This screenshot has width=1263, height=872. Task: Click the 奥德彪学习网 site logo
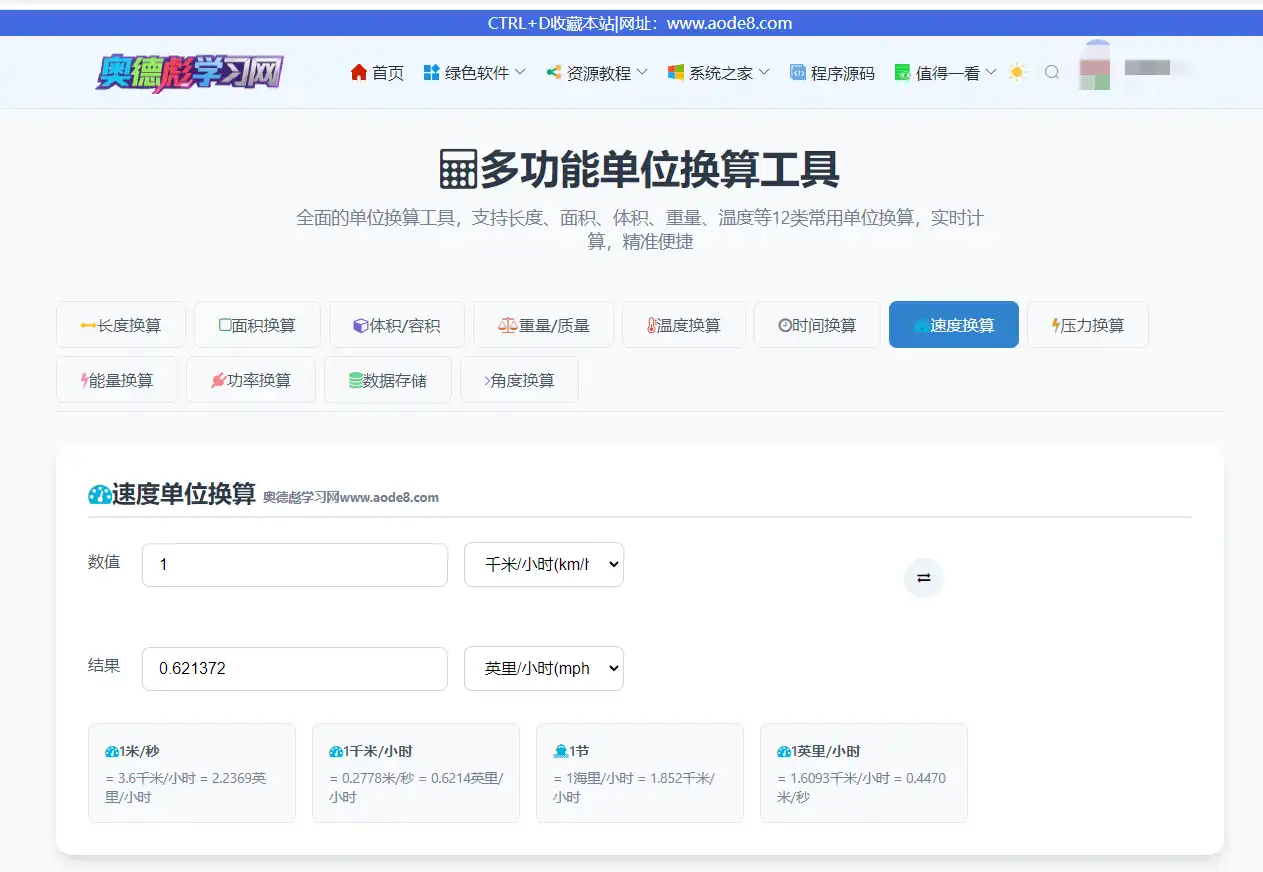tap(190, 73)
